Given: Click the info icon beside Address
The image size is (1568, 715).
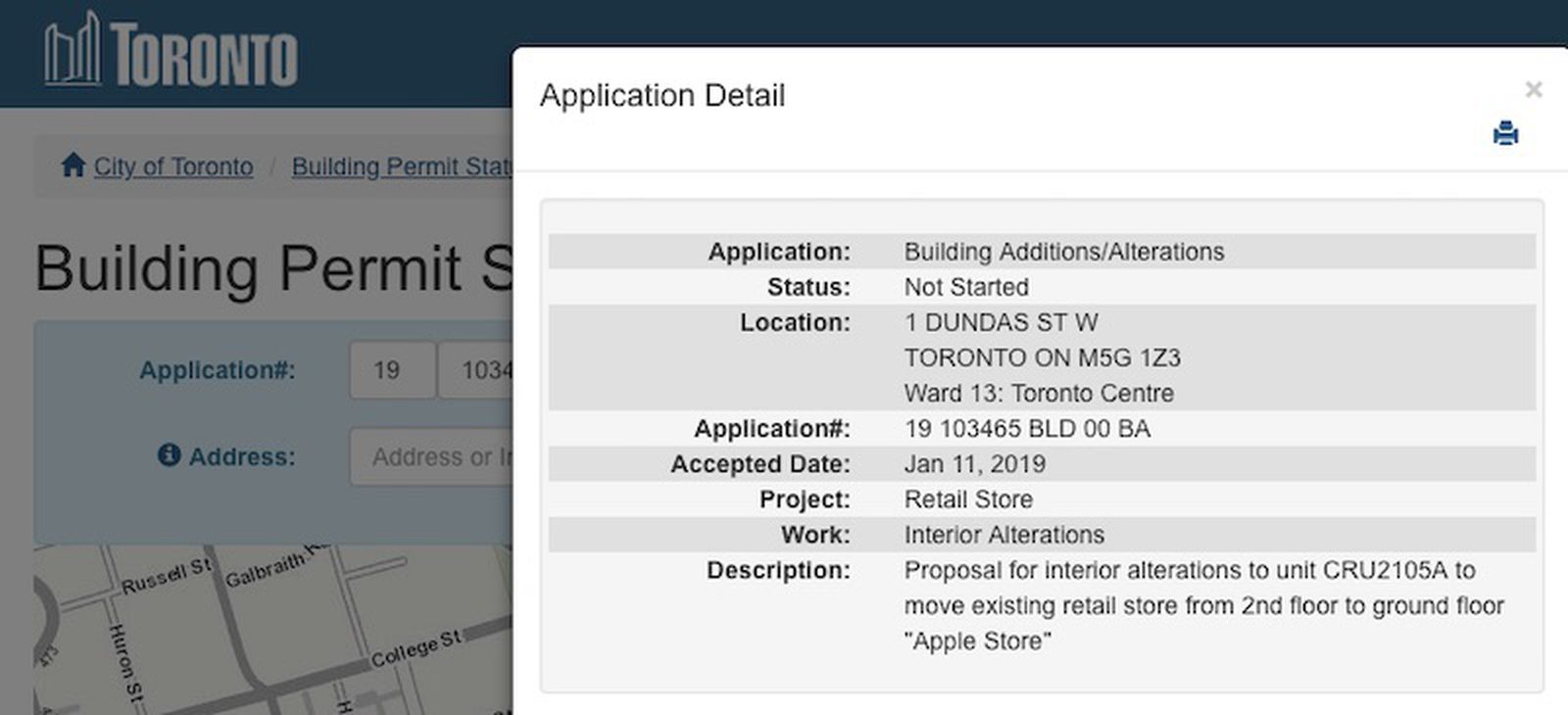Looking at the screenshot, I should 170,455.
